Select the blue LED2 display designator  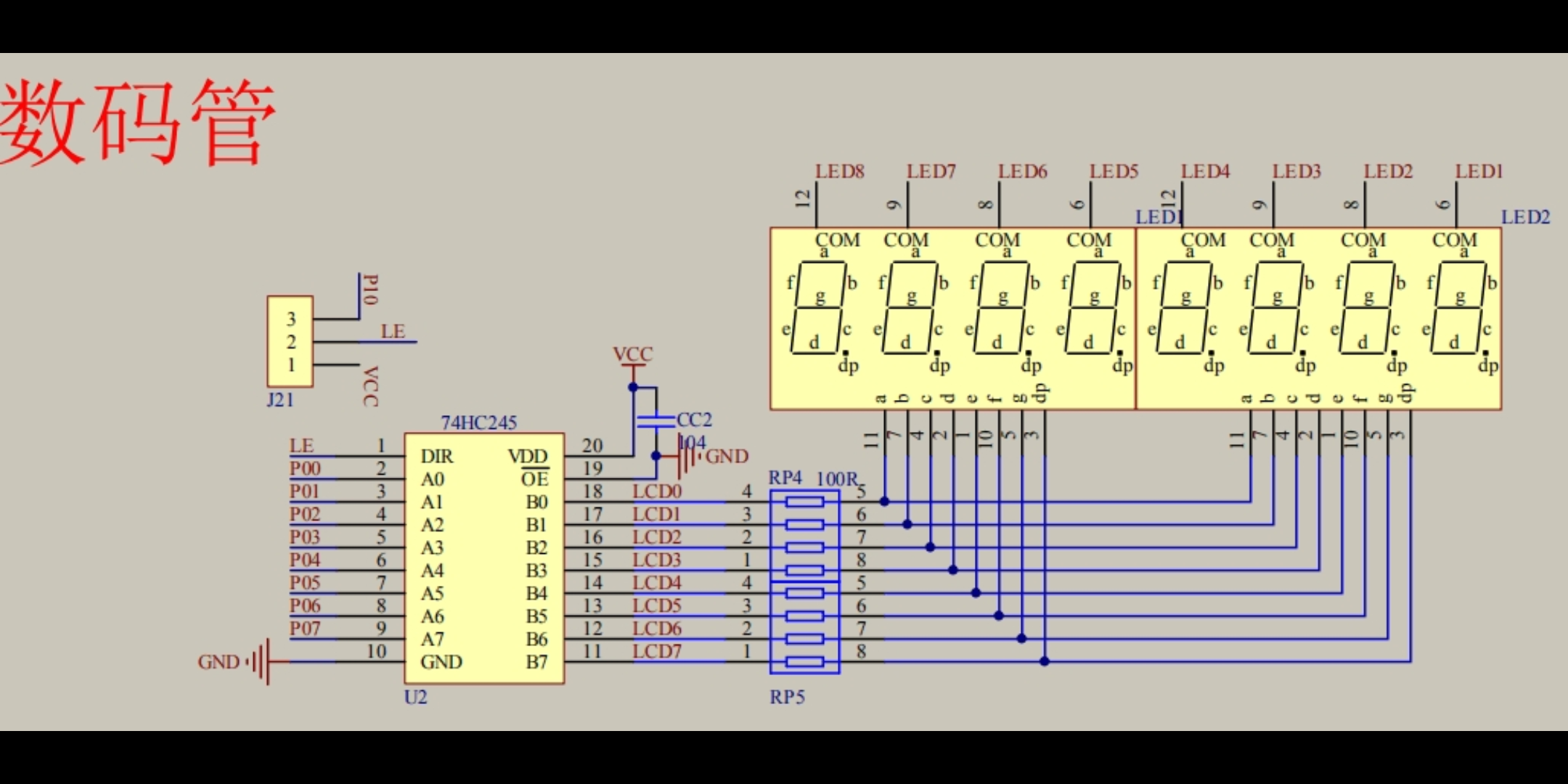(x=1526, y=217)
